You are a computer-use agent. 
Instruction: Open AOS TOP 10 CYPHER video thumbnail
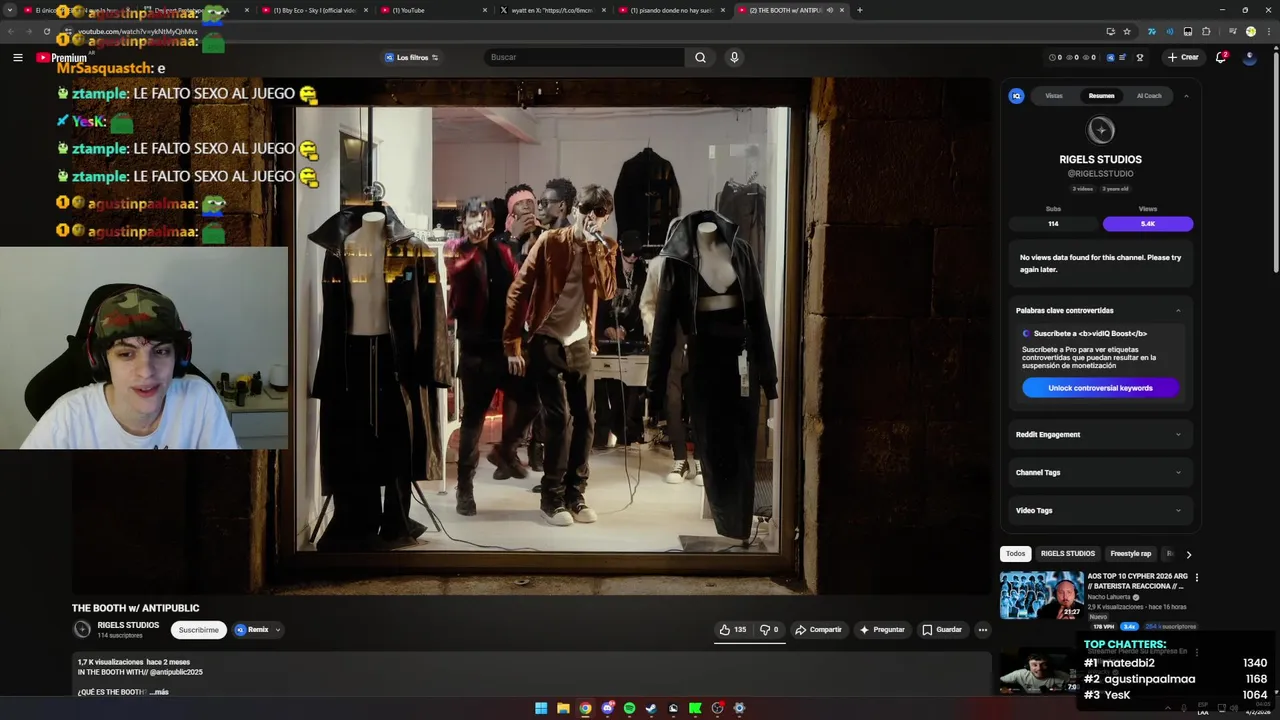[x=1041, y=595]
